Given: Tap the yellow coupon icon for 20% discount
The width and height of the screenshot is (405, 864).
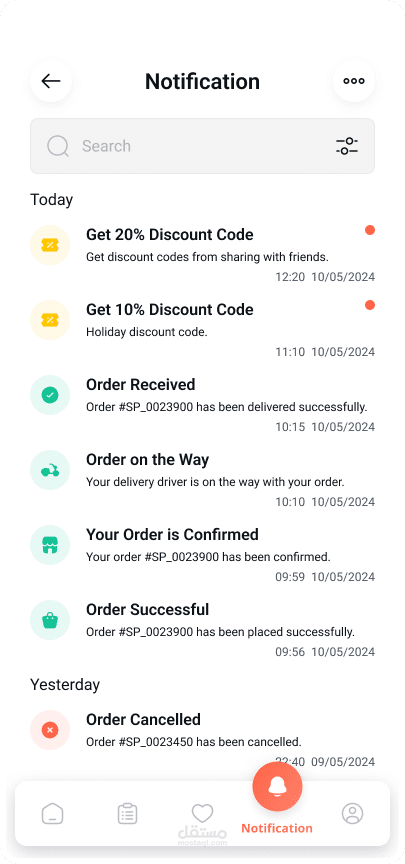Looking at the screenshot, I should (50, 245).
